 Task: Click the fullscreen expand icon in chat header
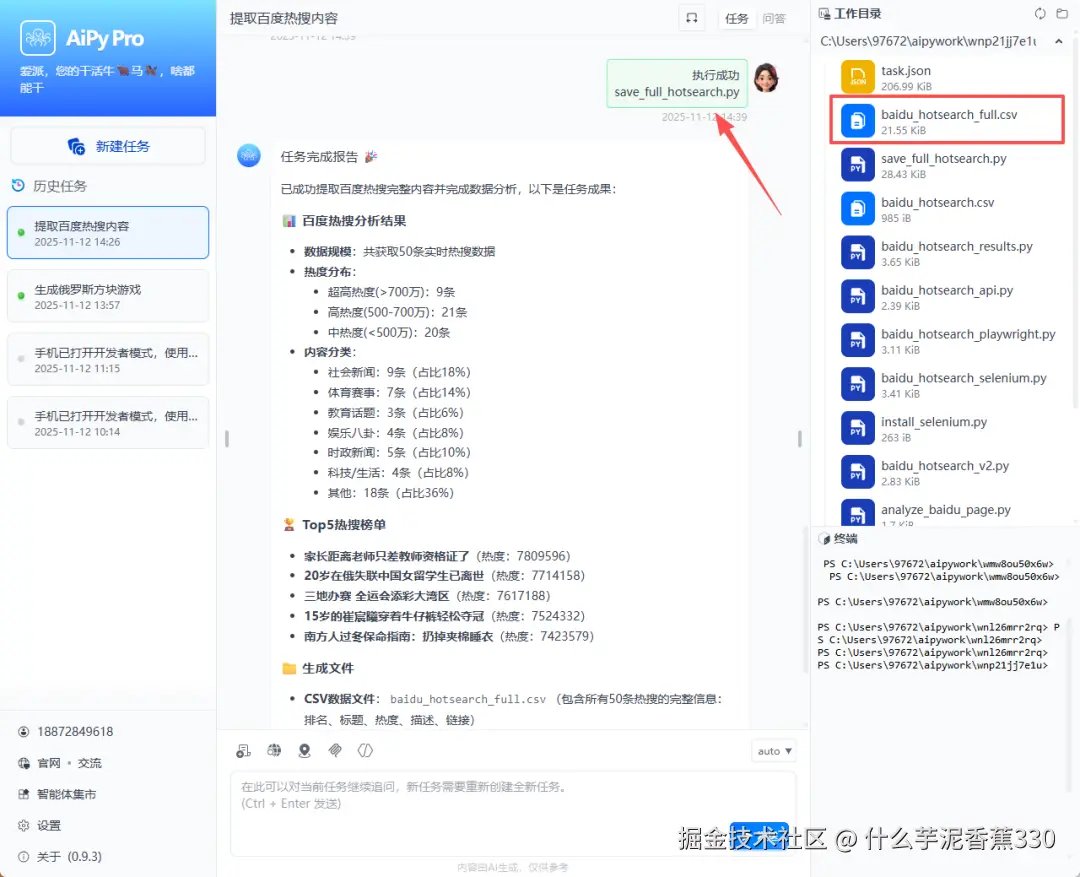pyautogui.click(x=692, y=19)
